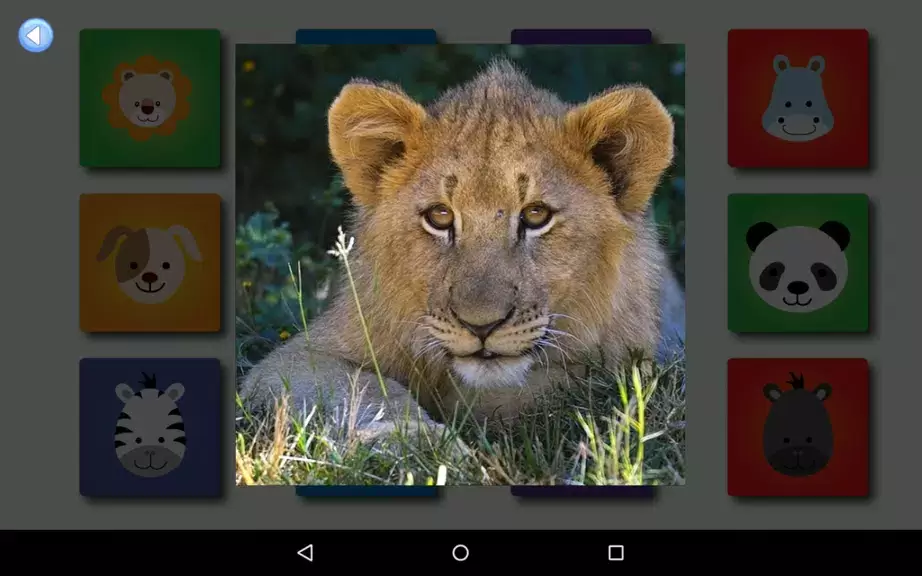
Task: Tap the lion cub's right eye in photo
Action: (535, 214)
